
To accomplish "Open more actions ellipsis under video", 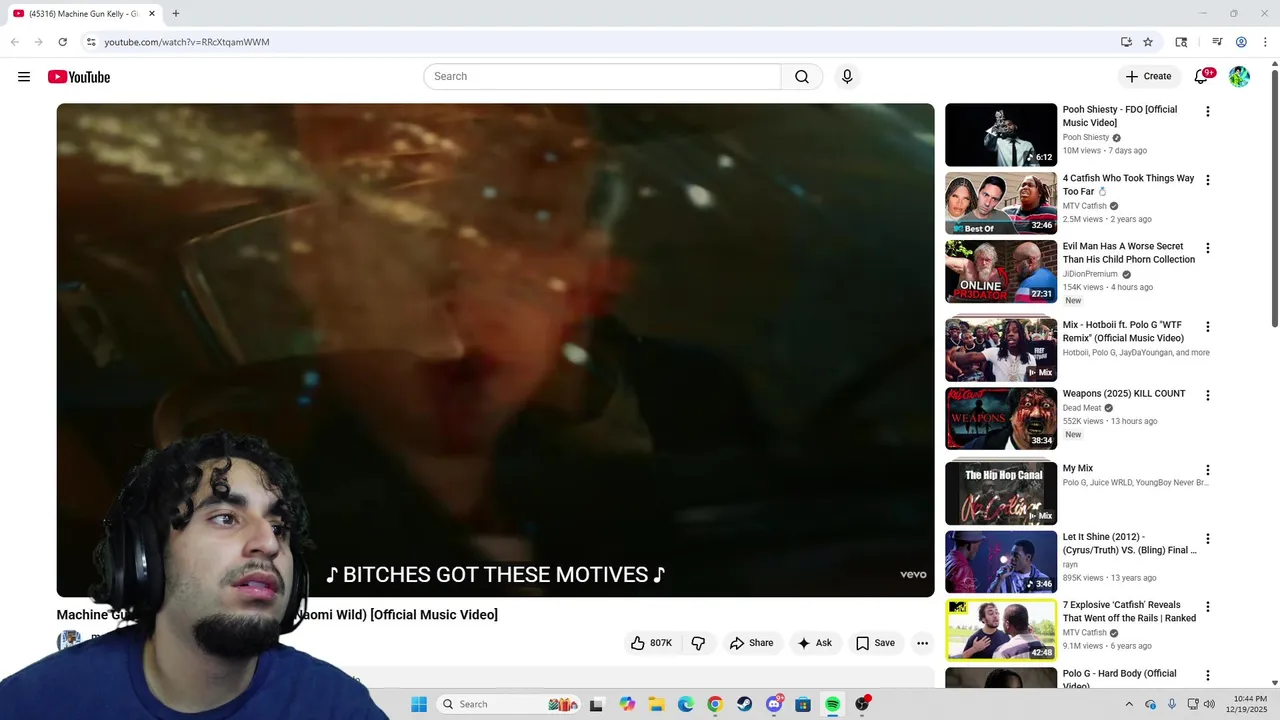I will pos(922,643).
